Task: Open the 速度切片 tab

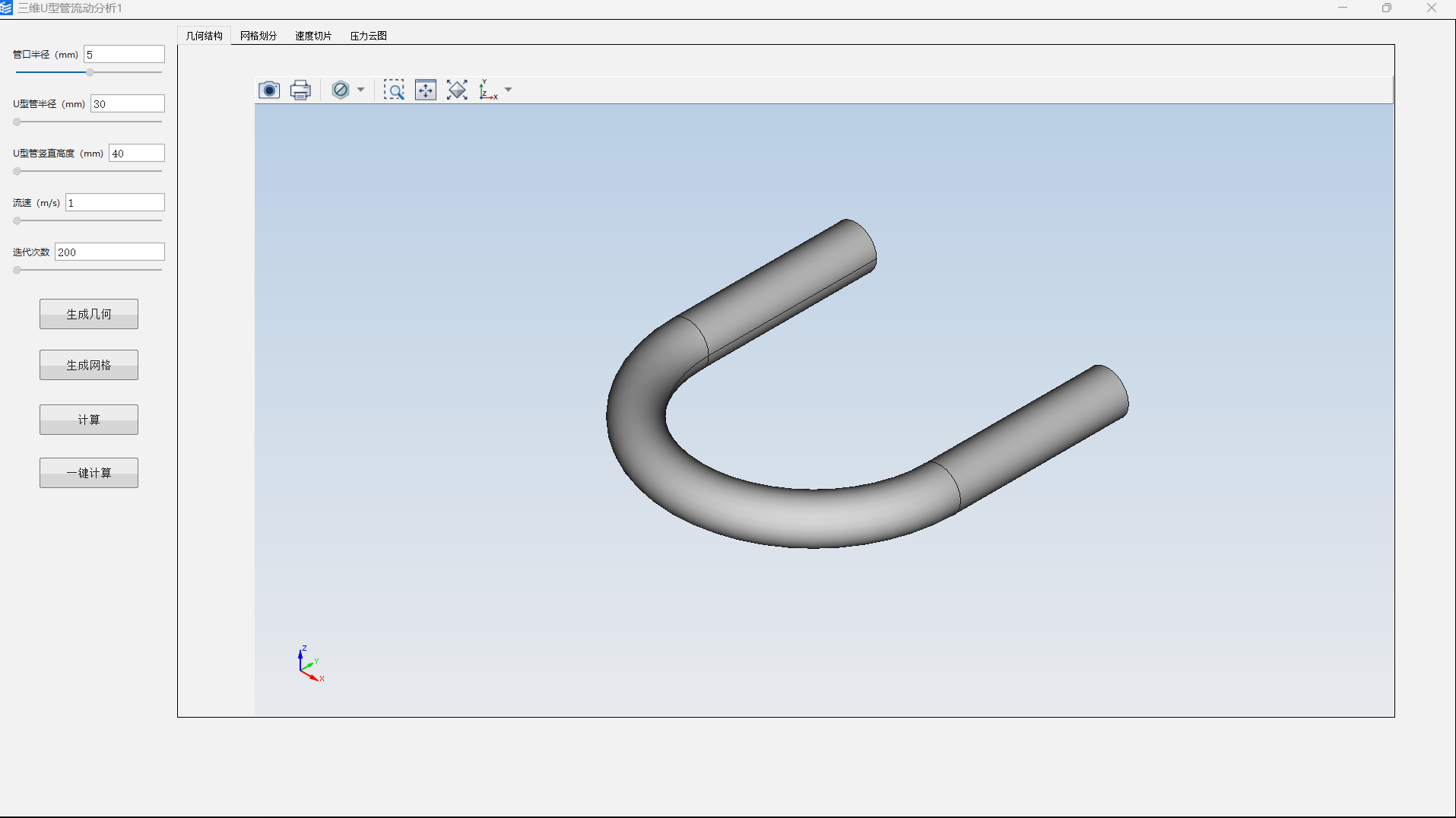Action: [x=313, y=36]
